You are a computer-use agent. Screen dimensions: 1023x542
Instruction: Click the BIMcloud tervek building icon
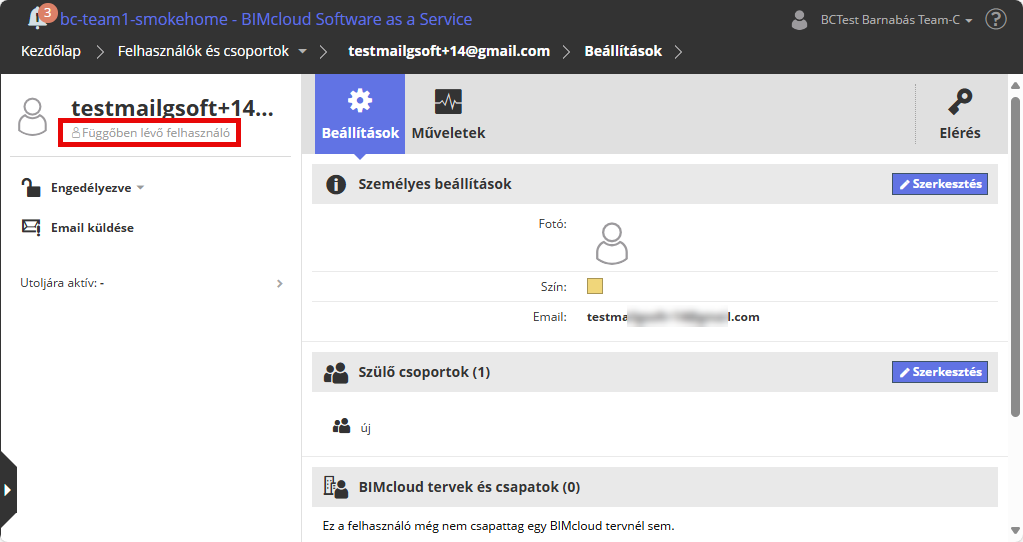click(x=336, y=487)
